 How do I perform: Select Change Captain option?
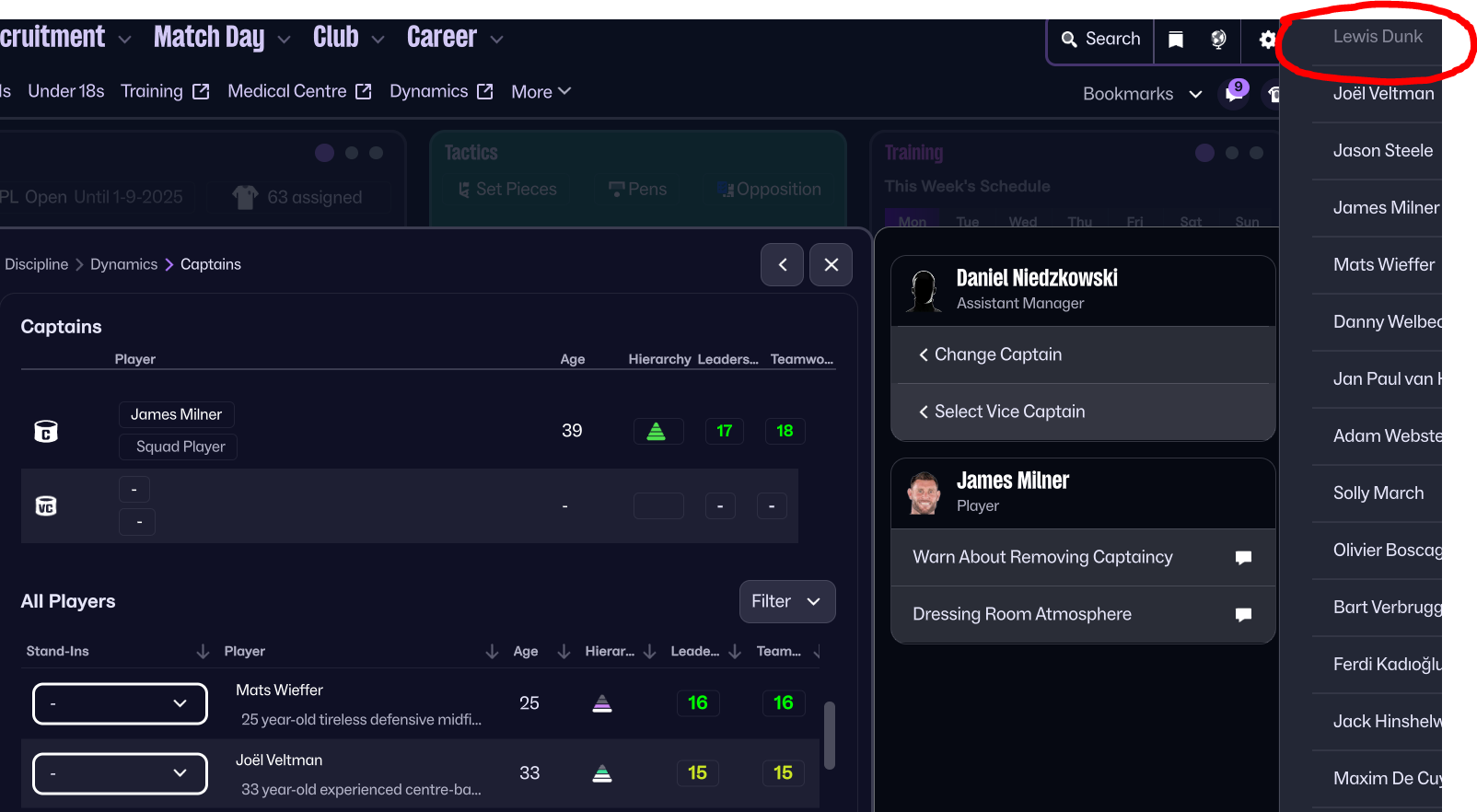point(1083,354)
